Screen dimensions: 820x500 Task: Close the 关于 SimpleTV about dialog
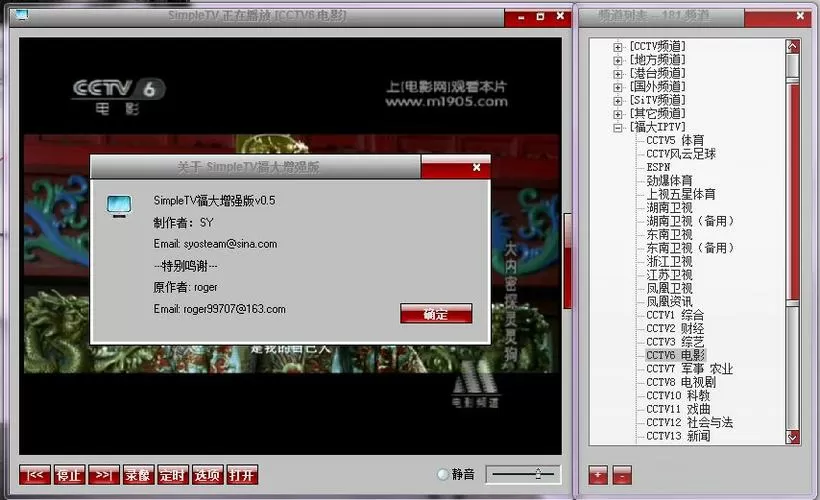coord(476,167)
